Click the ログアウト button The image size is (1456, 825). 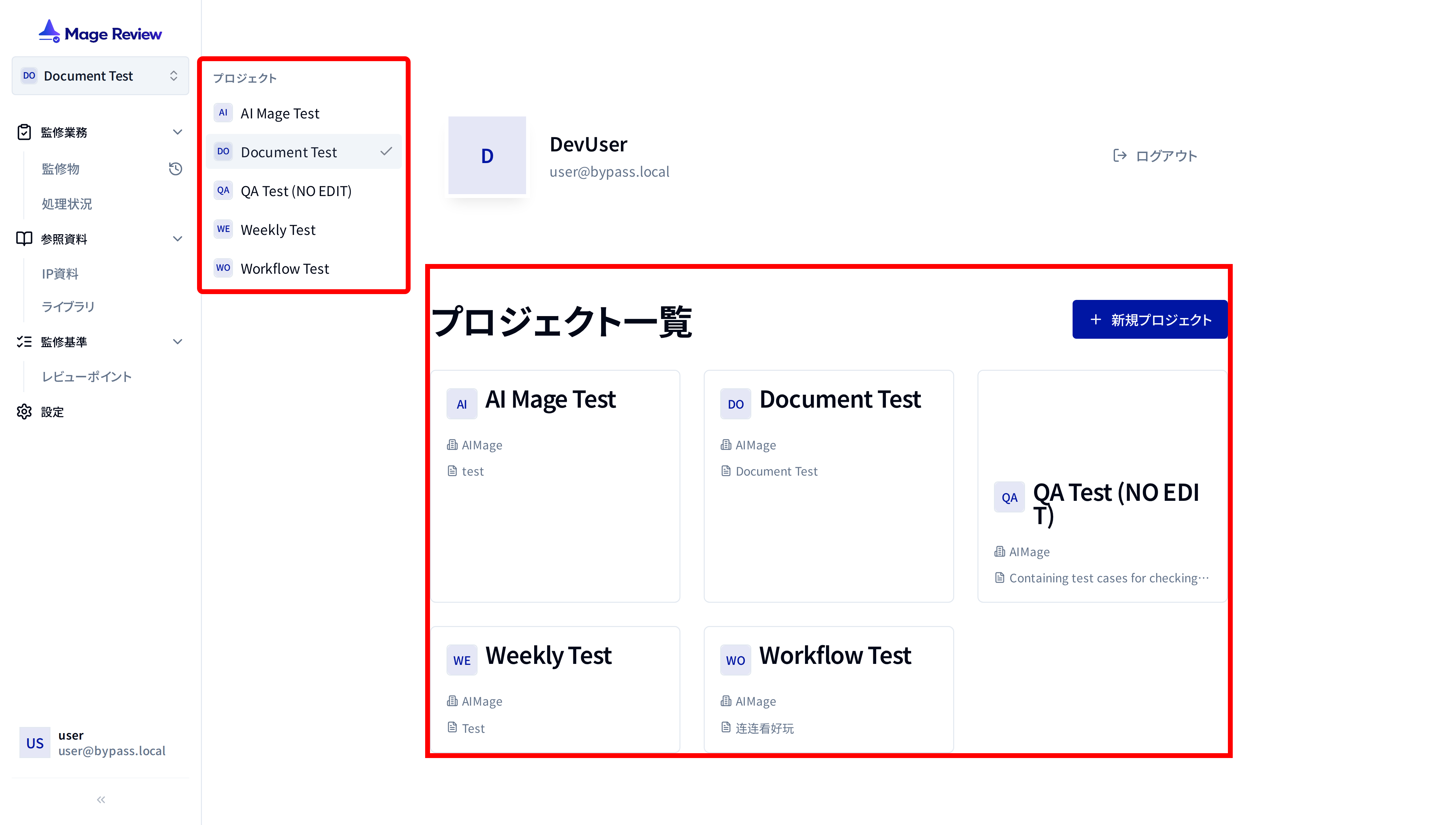click(1154, 155)
